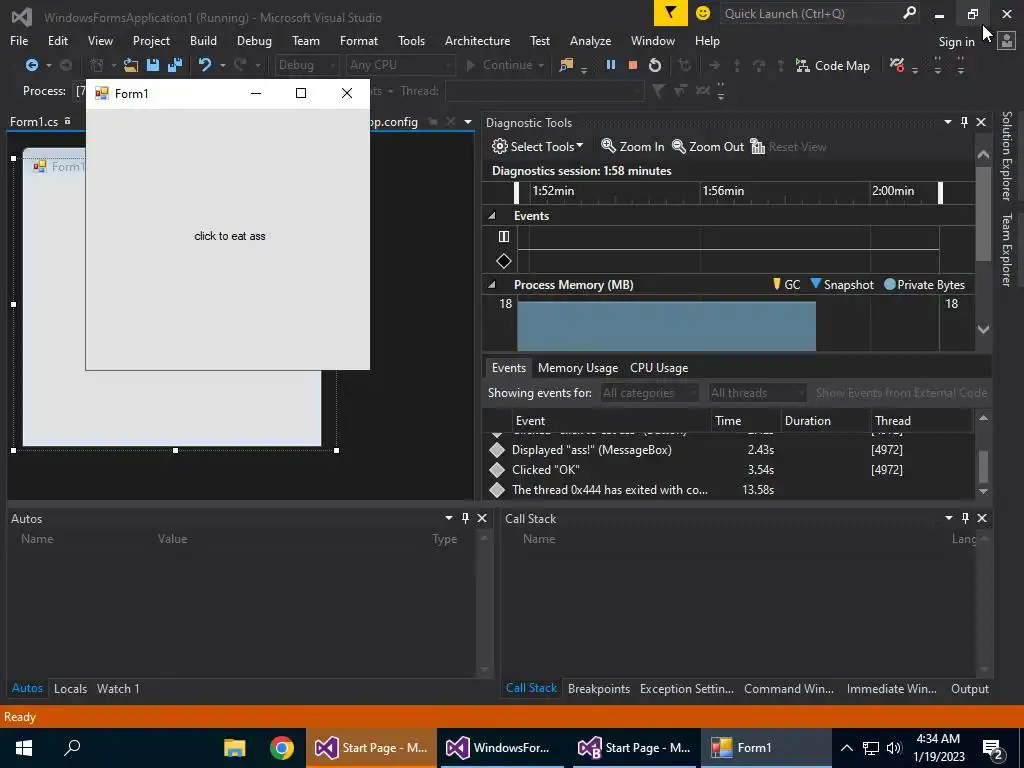The image size is (1024, 768).
Task: Show the next statement icon
Action: pyautogui.click(x=714, y=65)
